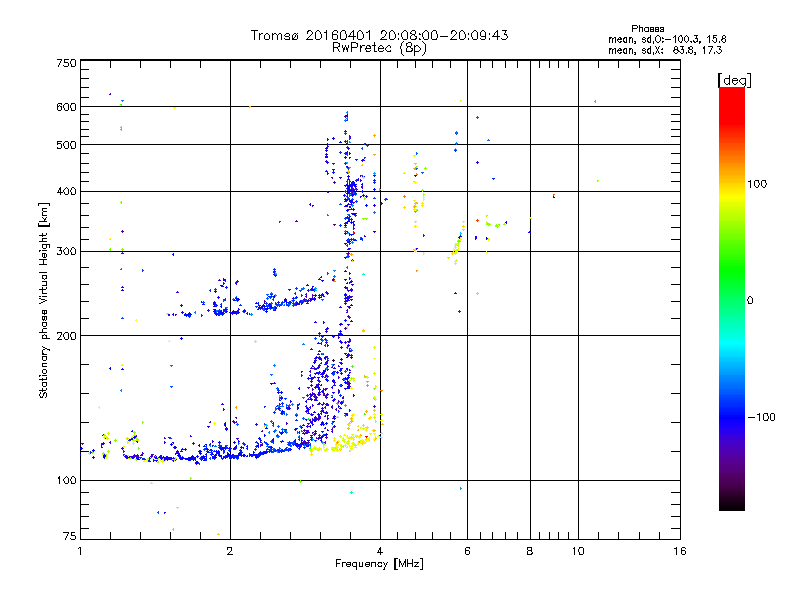Click the y-axis tick label '75'

(70, 536)
